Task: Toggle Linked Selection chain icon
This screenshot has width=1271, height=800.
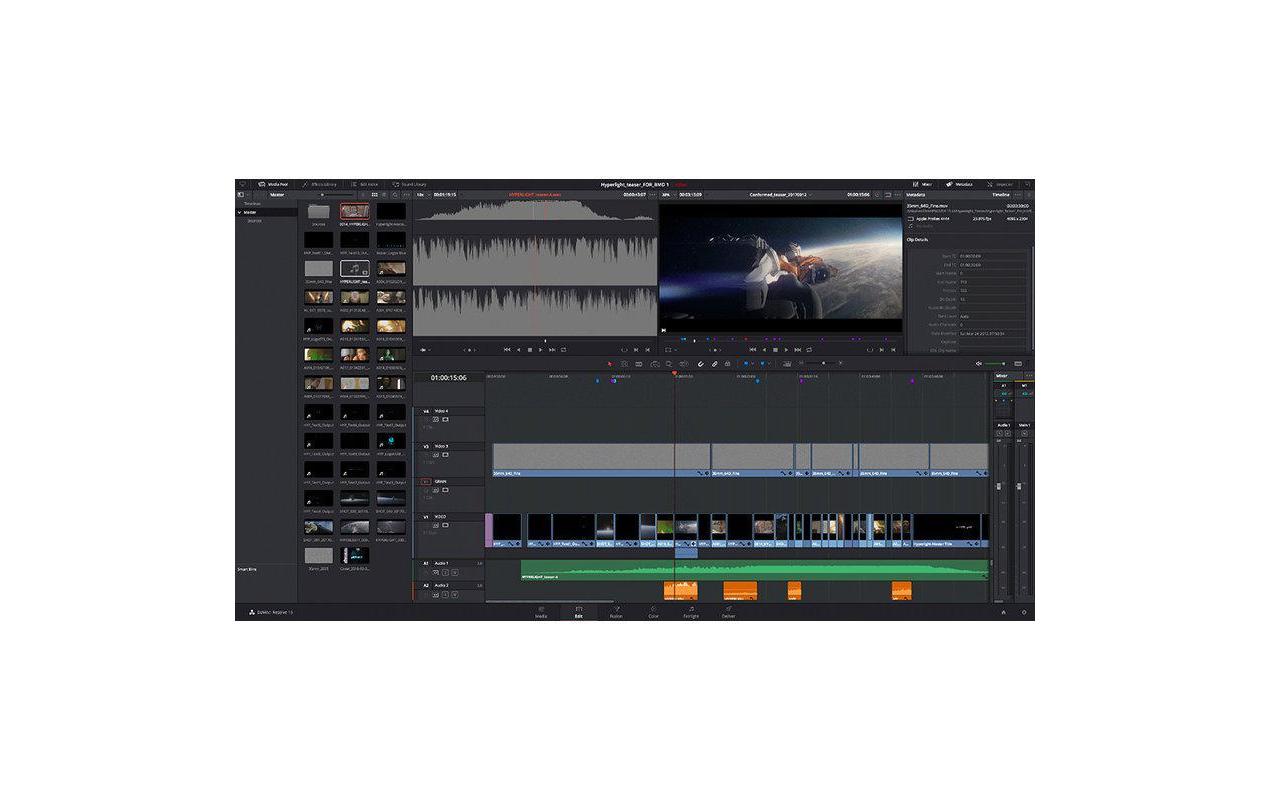Action: pos(714,363)
